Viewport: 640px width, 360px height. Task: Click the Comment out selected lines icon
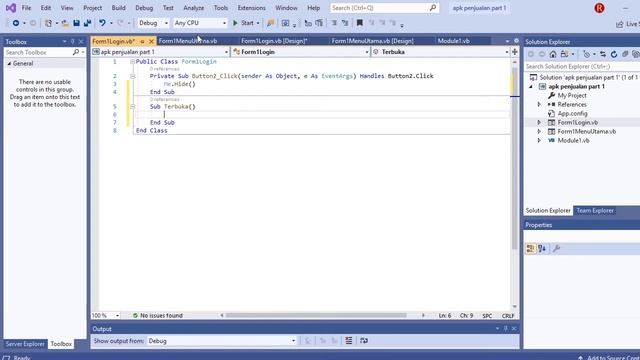point(334,23)
